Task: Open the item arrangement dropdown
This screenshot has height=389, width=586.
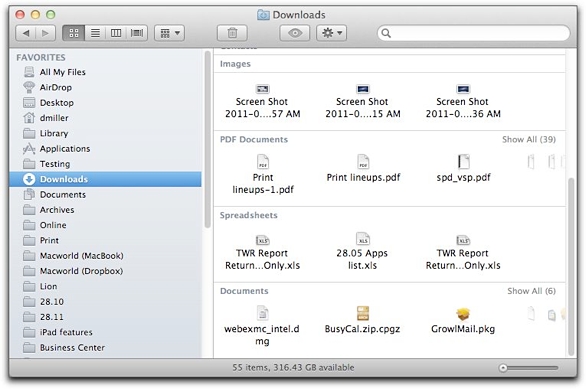Action: click(x=170, y=33)
